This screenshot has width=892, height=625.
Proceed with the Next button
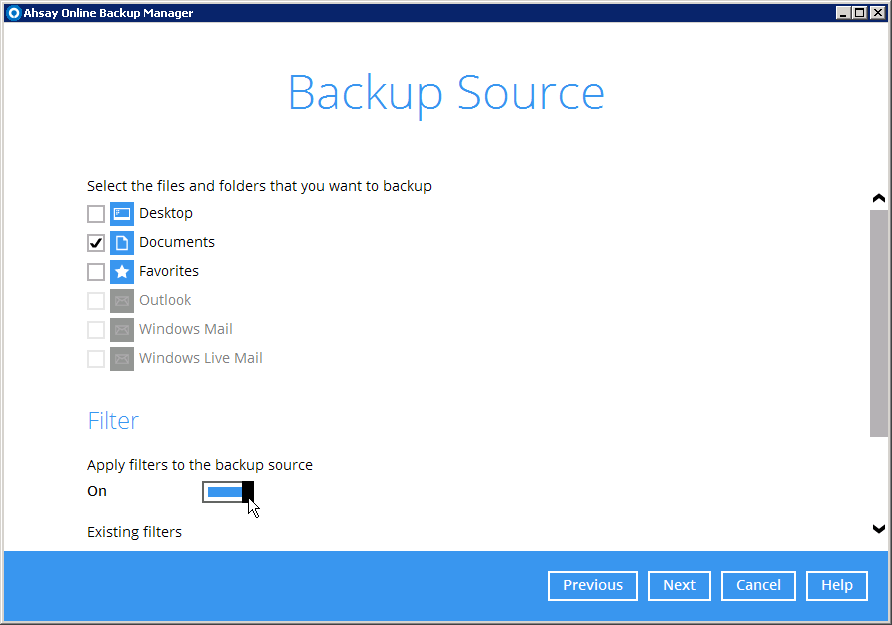coord(679,585)
